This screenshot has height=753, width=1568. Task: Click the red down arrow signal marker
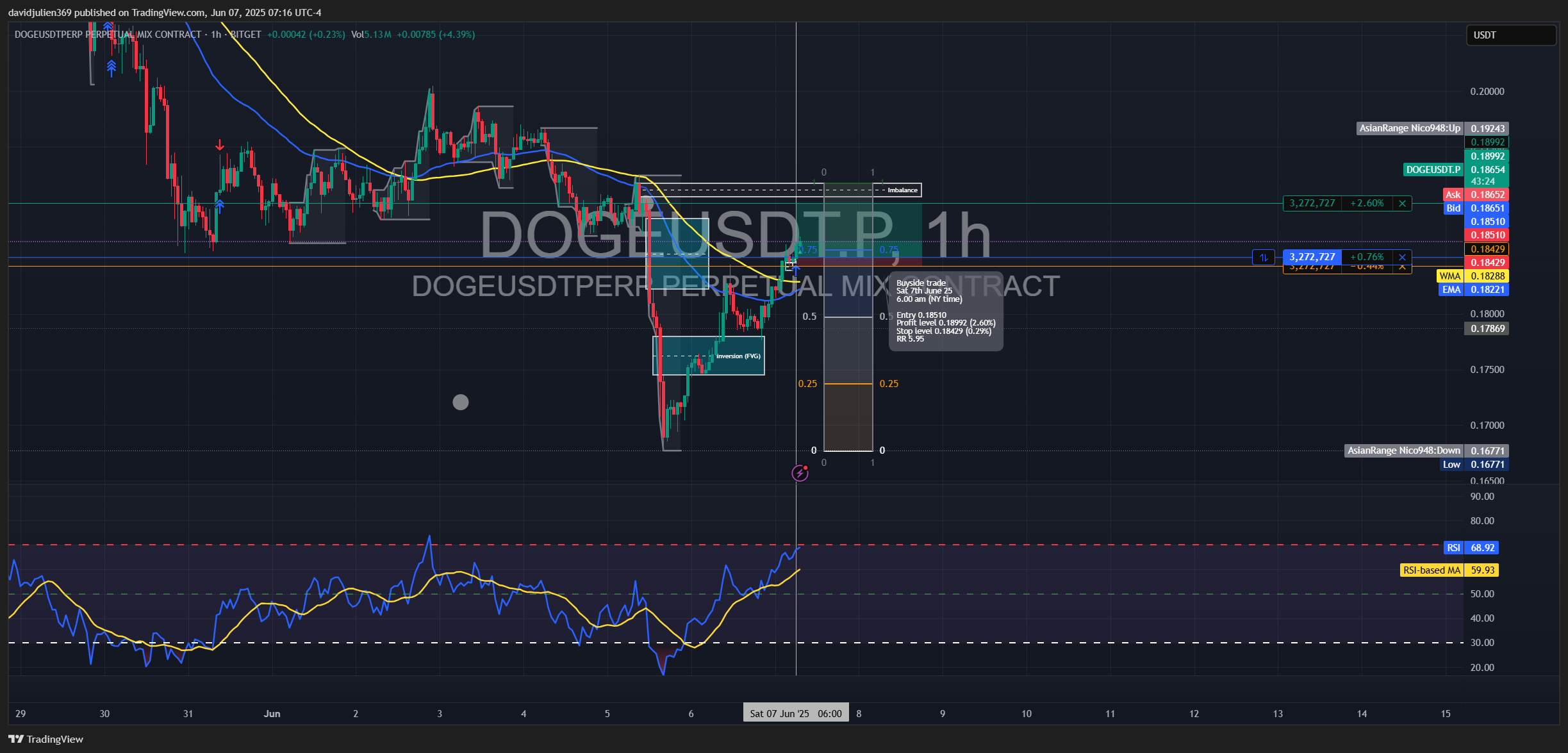pos(220,145)
